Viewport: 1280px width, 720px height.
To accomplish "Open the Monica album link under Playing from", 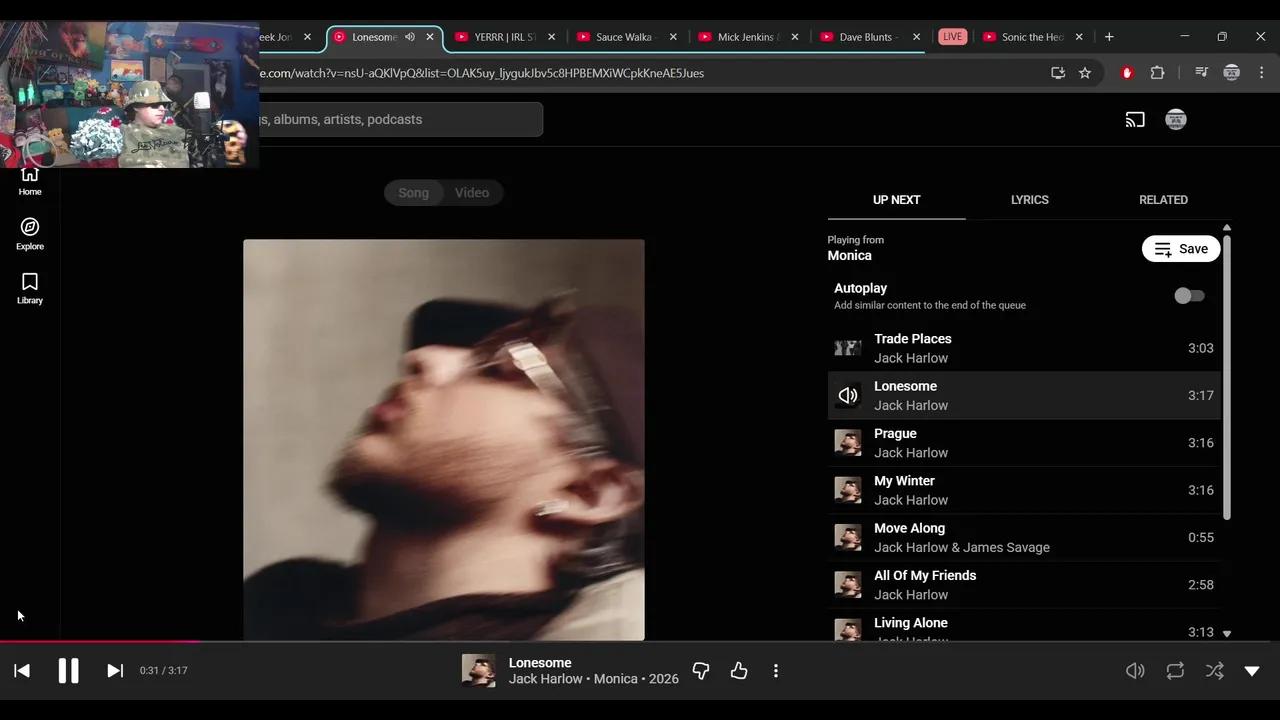I will pyautogui.click(x=850, y=256).
